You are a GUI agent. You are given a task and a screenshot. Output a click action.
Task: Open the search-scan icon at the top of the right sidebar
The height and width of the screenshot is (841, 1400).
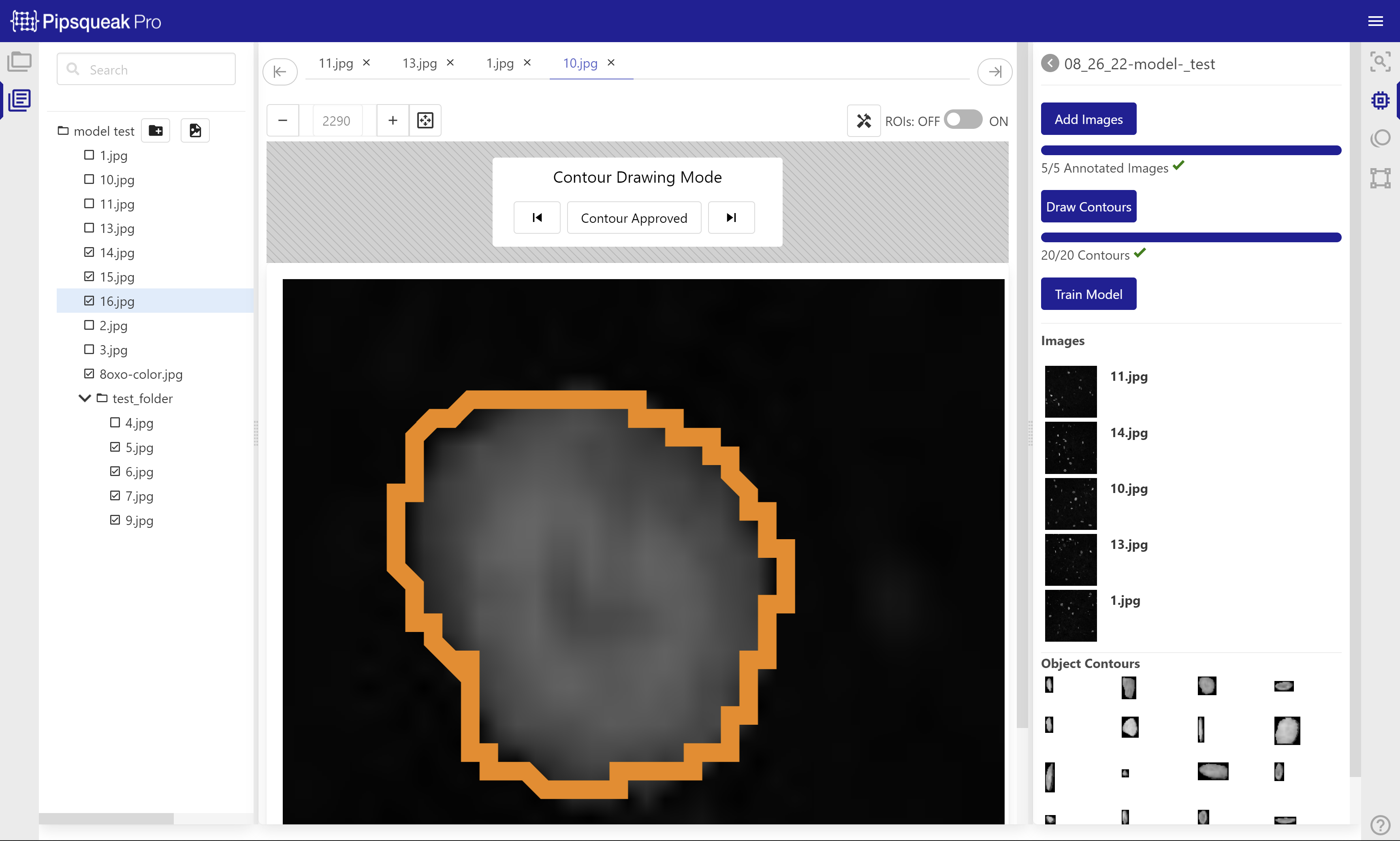pyautogui.click(x=1380, y=61)
